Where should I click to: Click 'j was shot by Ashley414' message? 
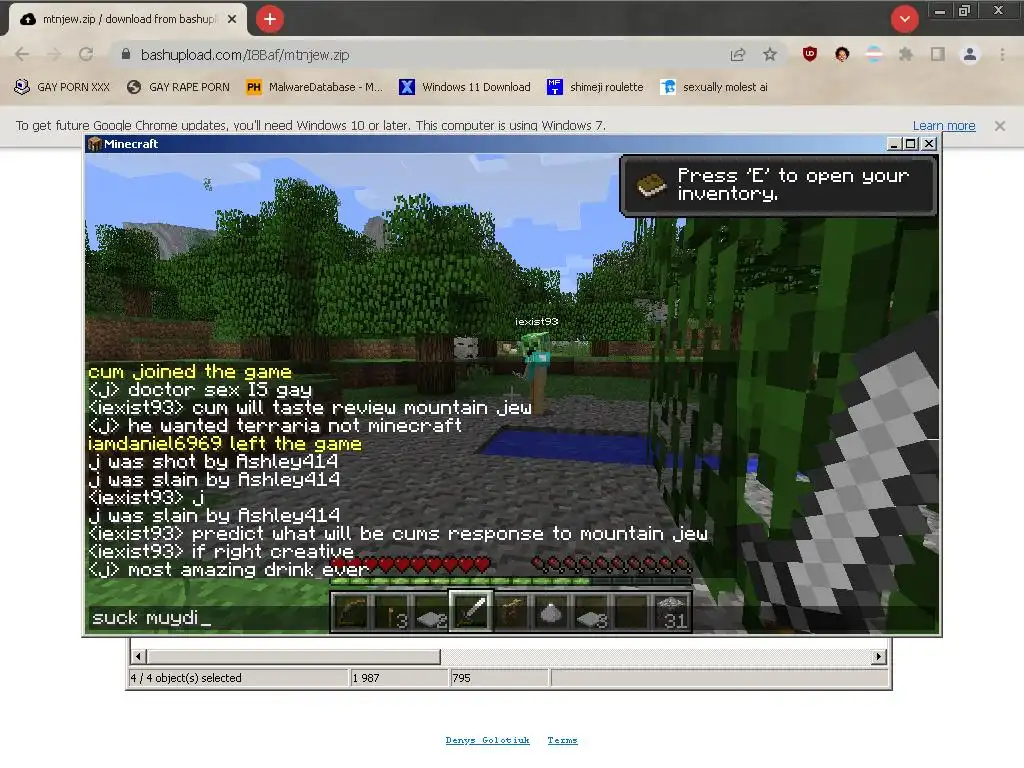pyautogui.click(x=213, y=462)
